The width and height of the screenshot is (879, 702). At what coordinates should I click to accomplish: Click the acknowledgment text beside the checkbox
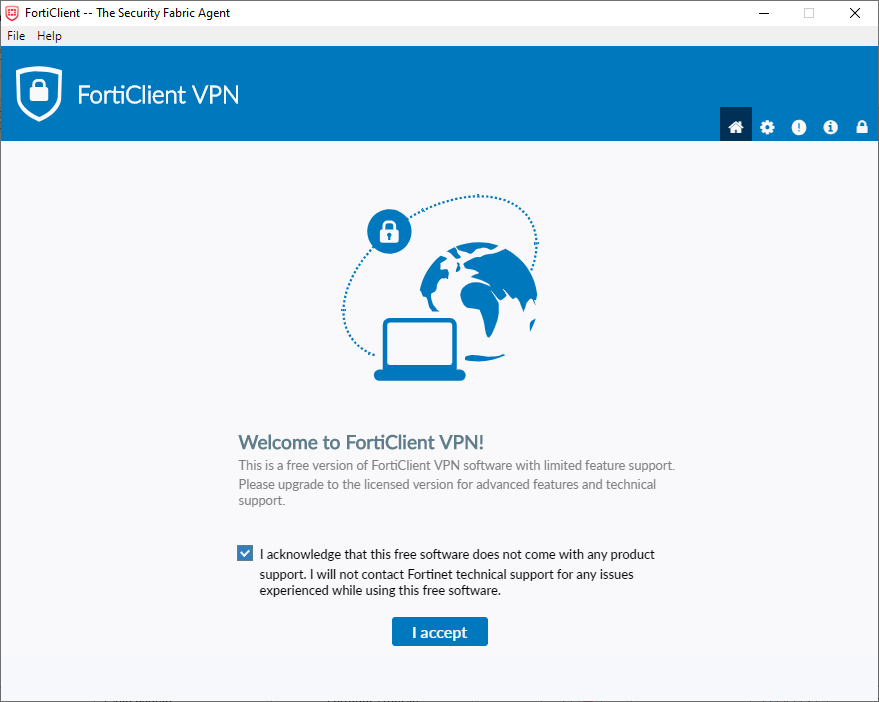click(x=456, y=572)
